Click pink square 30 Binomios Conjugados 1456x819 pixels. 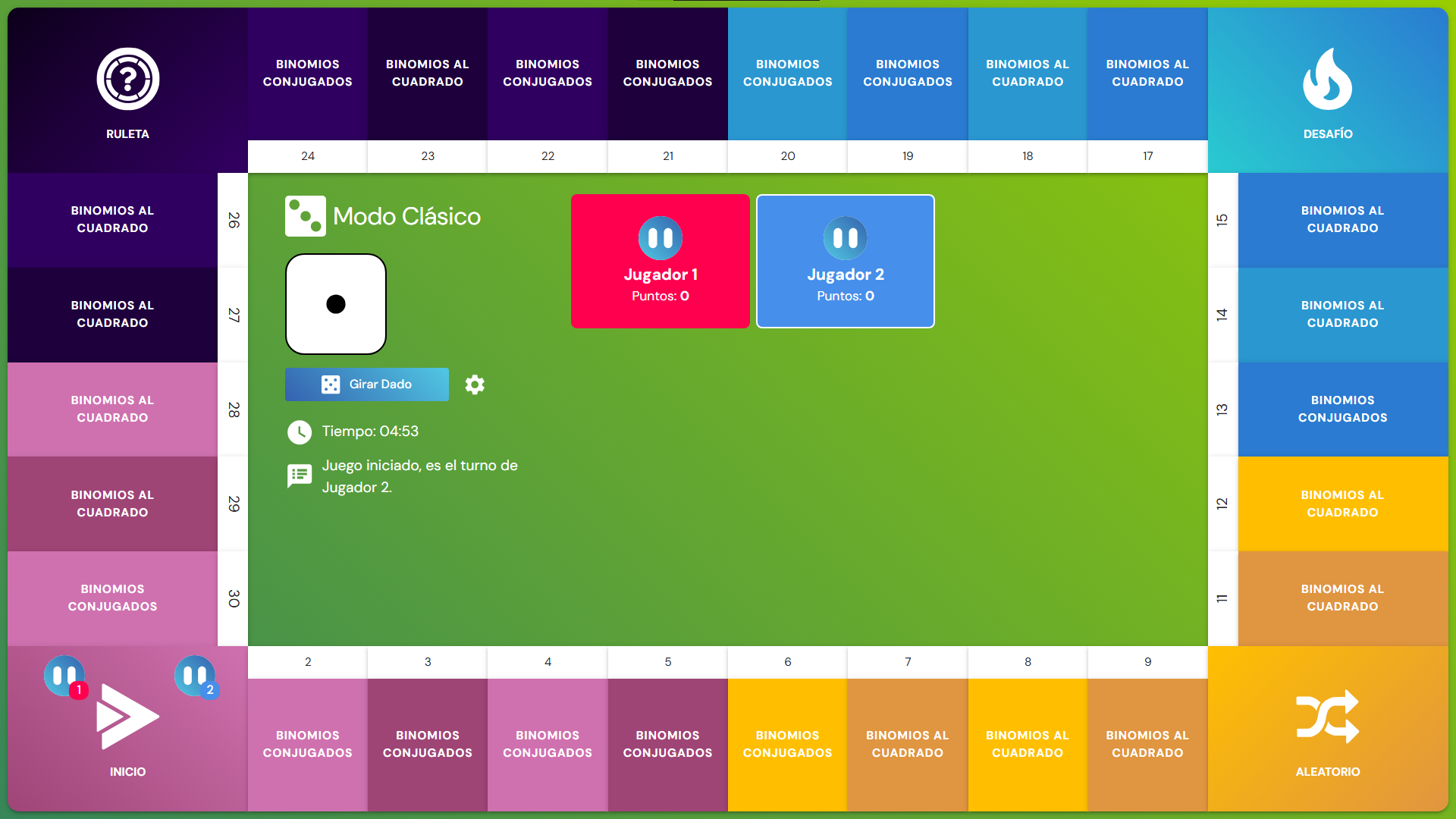[112, 598]
